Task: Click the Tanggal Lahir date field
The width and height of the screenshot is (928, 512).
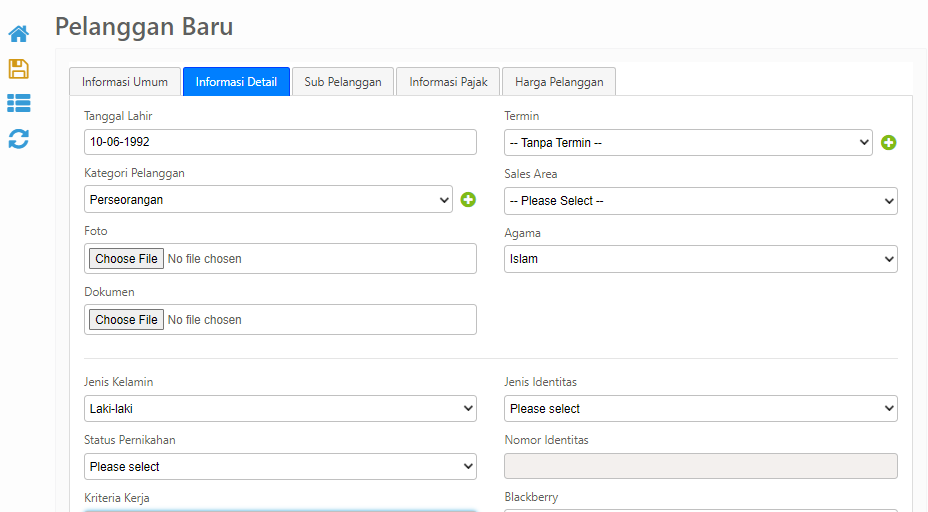Action: pyautogui.click(x=280, y=142)
